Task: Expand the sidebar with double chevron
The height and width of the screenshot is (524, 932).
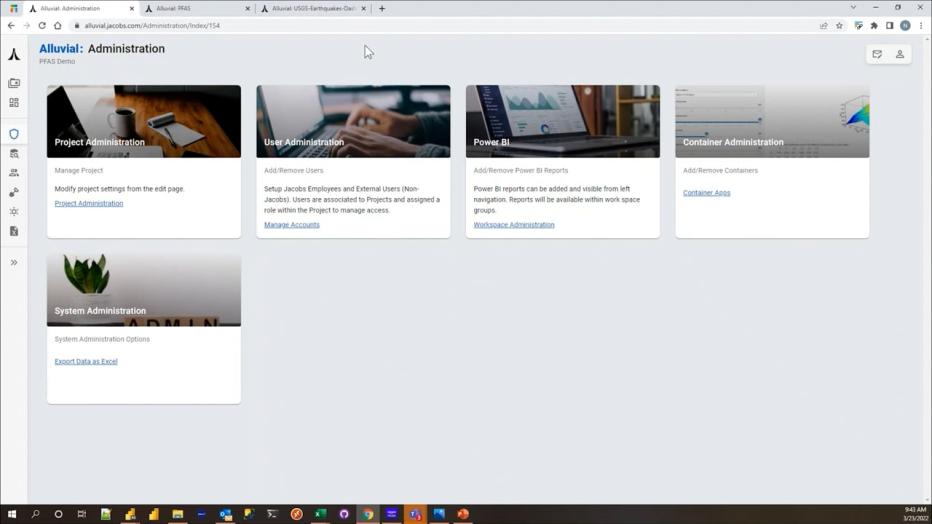Action: (14, 263)
